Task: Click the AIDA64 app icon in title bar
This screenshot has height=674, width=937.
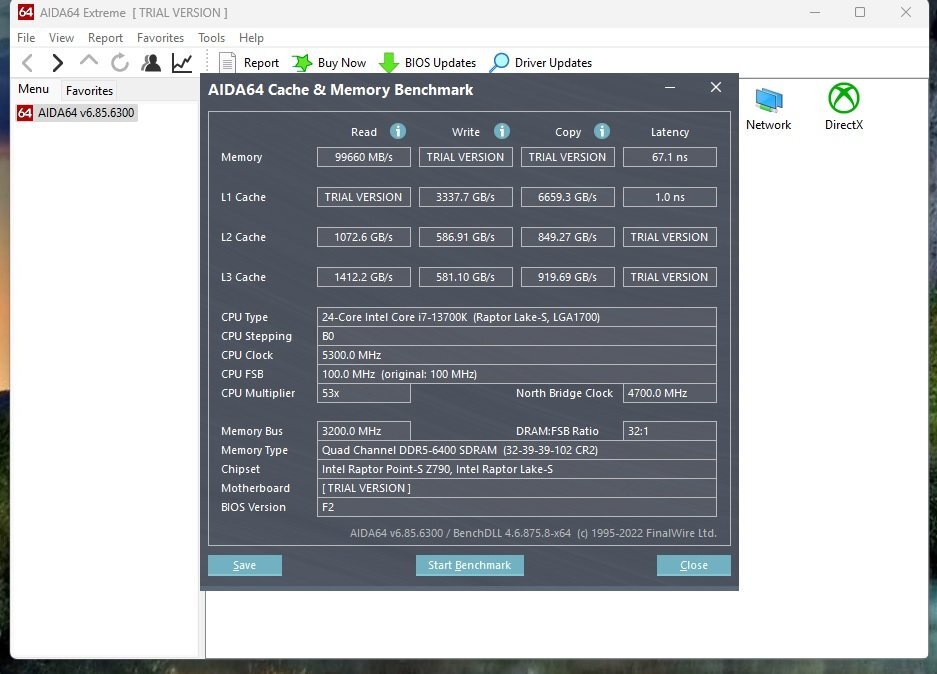Action: click(26, 12)
